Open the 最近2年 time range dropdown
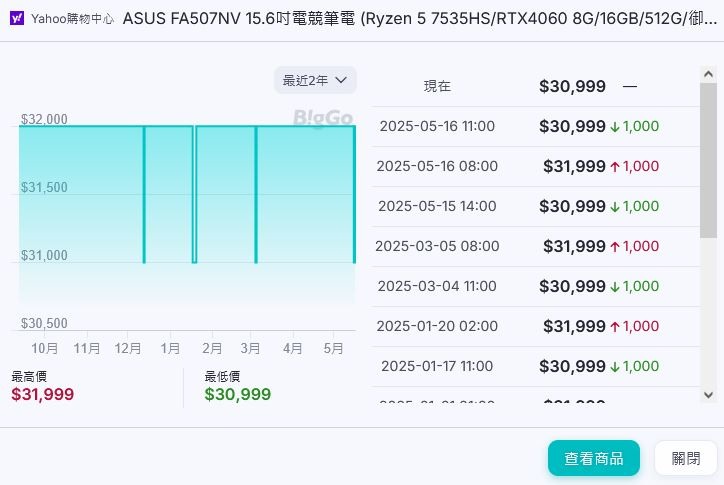 coord(315,80)
